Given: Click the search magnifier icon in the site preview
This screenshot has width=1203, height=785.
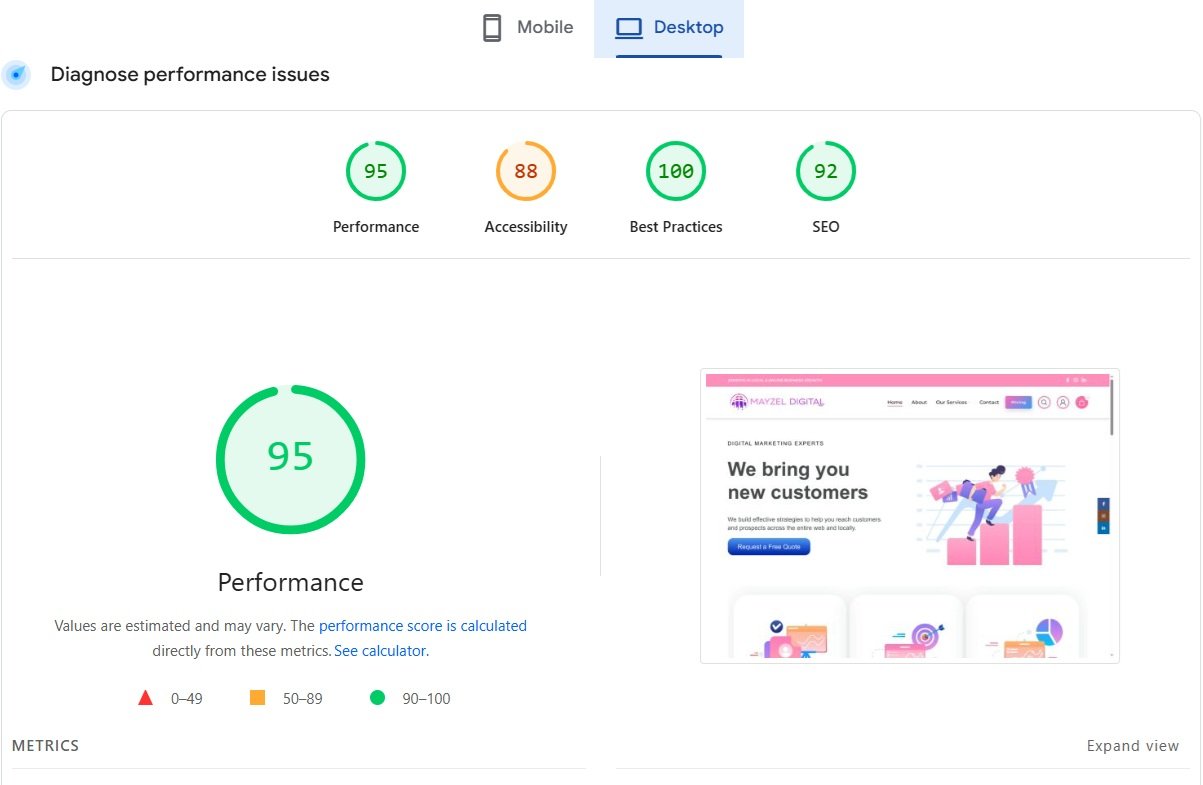Looking at the screenshot, I should click(x=1044, y=403).
